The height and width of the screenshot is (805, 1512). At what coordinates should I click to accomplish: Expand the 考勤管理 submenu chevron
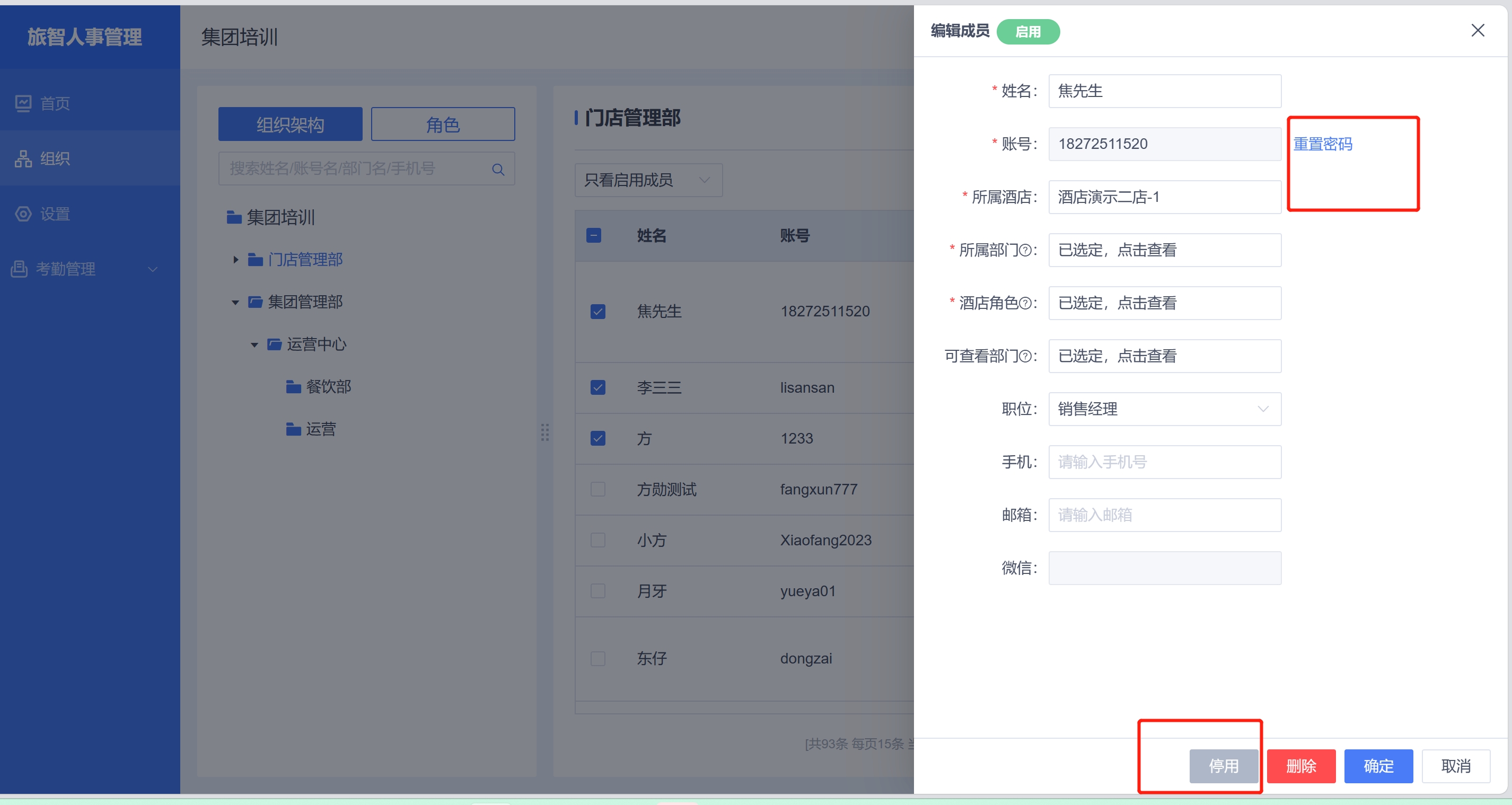coord(153,269)
